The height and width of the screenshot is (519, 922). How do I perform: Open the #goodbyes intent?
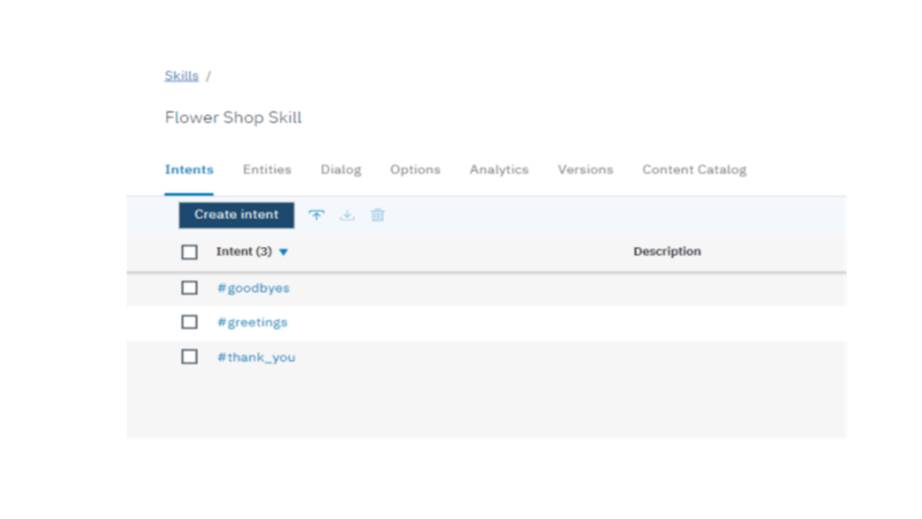253,288
